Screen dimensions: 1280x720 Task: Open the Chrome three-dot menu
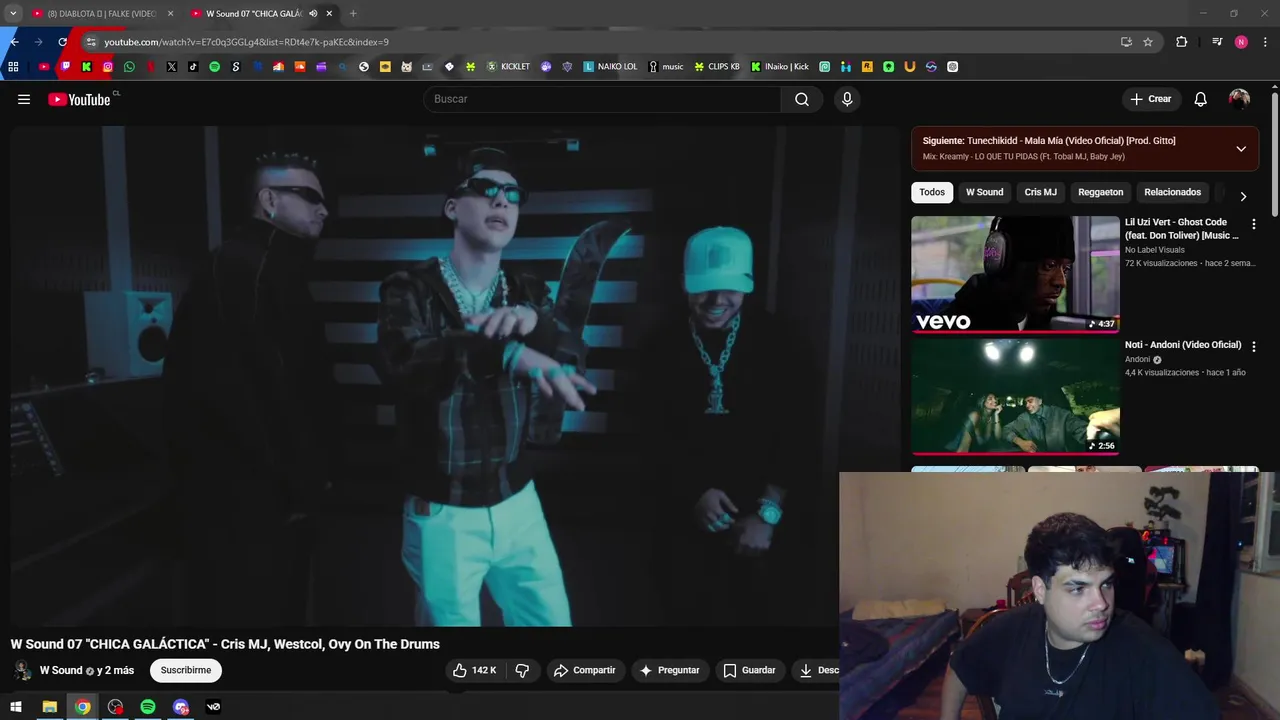pos(1266,42)
